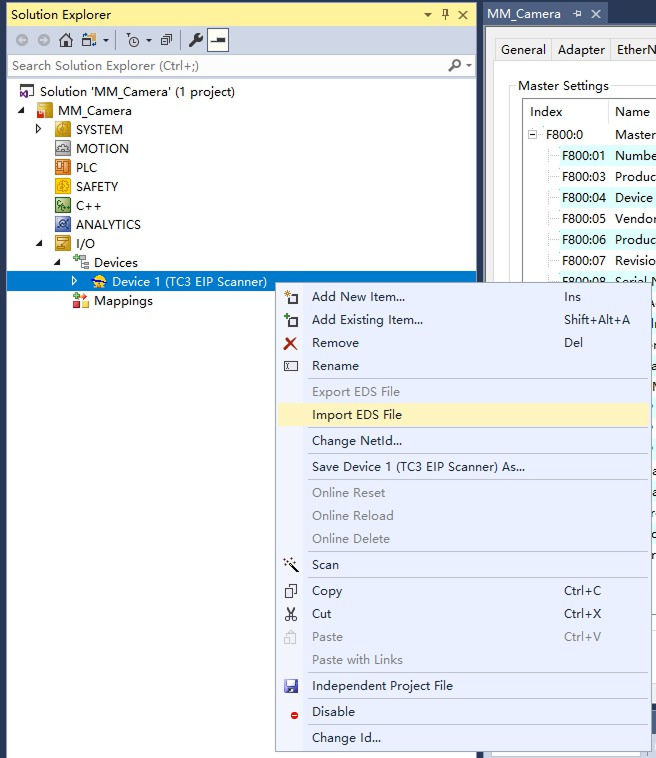Switch to the Adapter tab
The width and height of the screenshot is (656, 758).
point(581,50)
